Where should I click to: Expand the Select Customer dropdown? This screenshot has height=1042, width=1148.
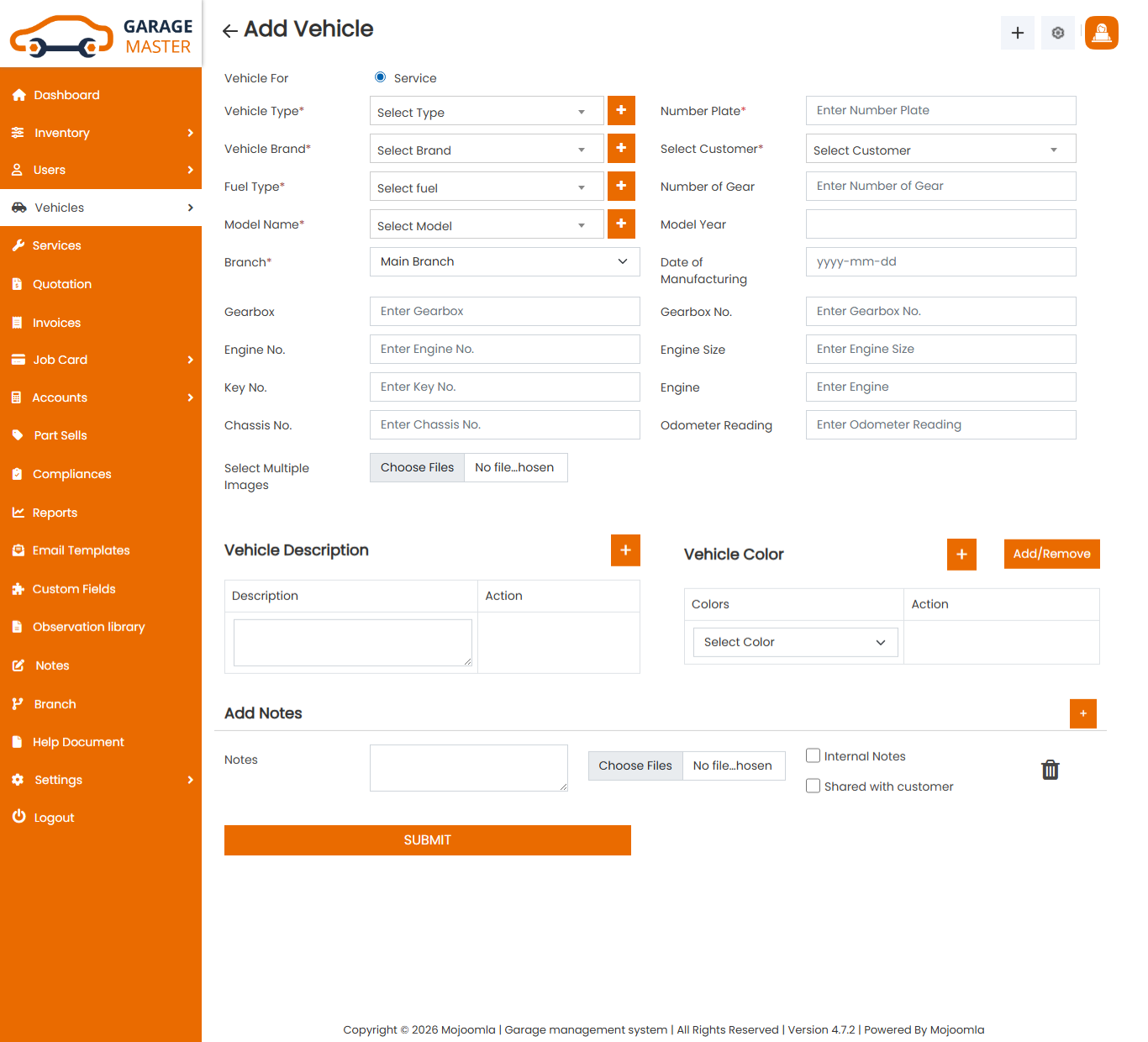940,150
